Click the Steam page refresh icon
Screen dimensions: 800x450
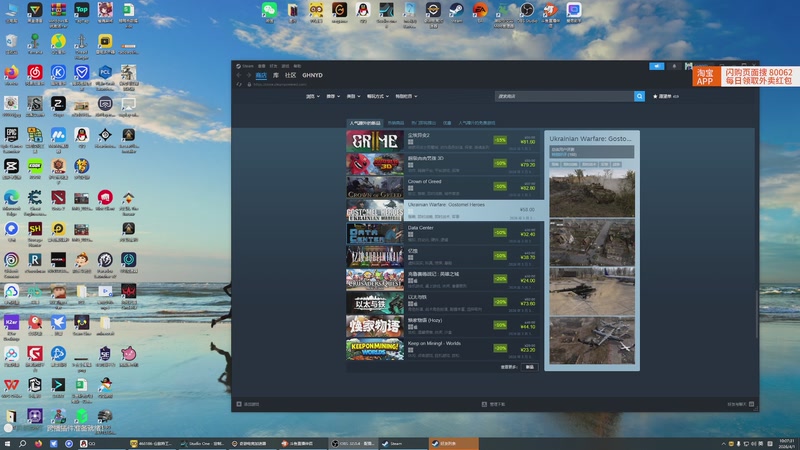[239, 84]
